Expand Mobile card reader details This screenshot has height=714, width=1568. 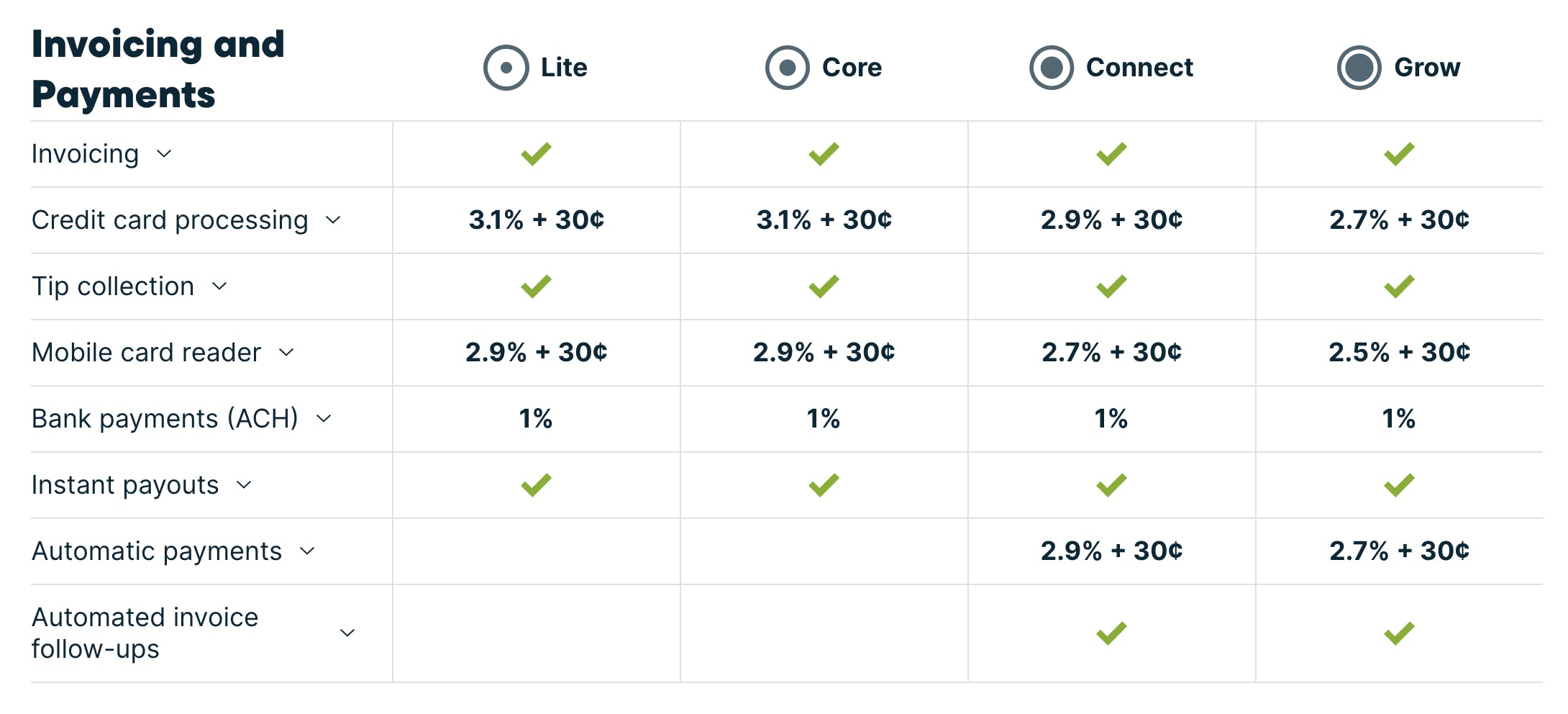pyautogui.click(x=286, y=353)
